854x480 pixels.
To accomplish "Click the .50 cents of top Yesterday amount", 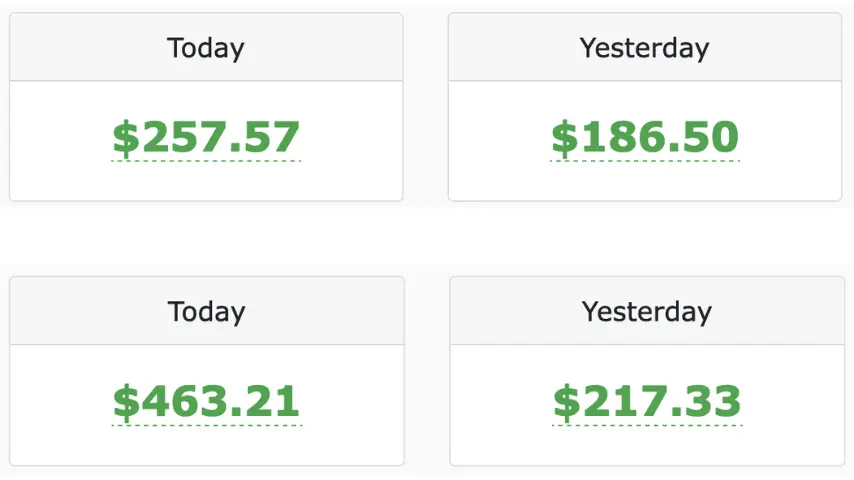I will 709,137.
